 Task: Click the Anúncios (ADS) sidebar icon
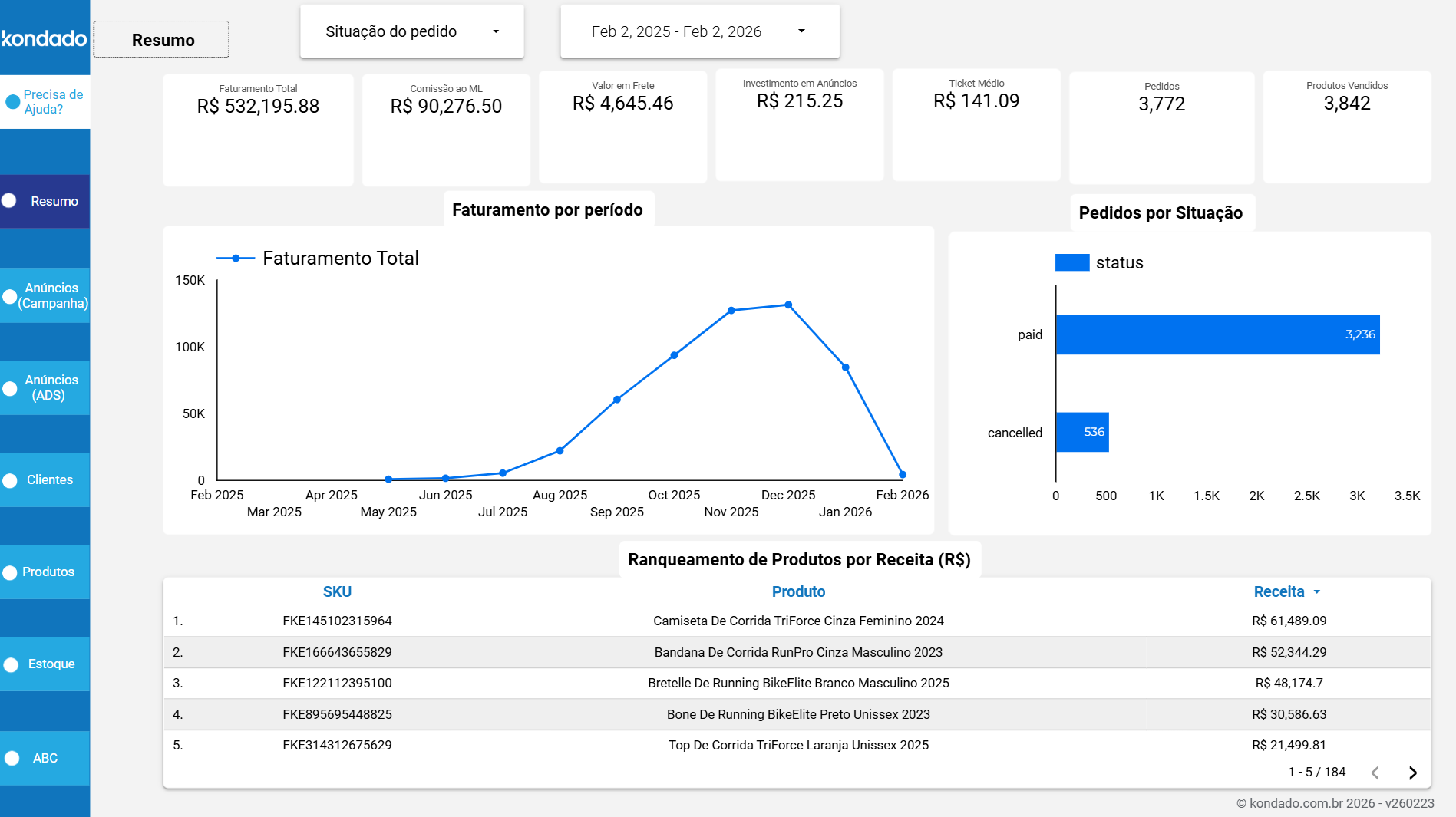coord(10,388)
